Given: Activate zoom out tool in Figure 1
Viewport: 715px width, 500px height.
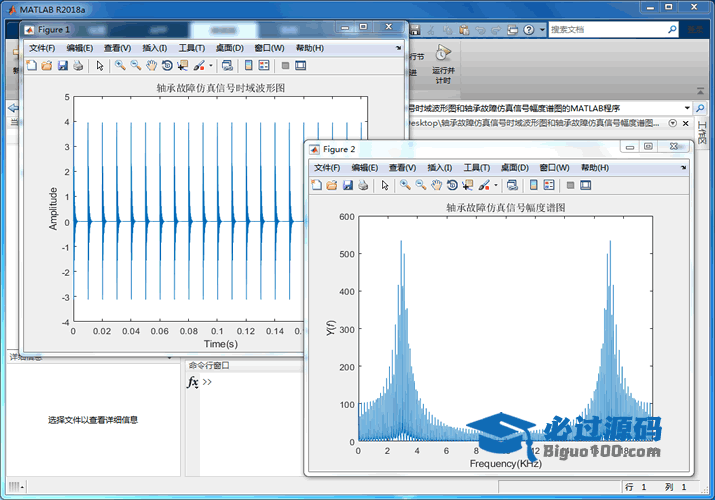Looking at the screenshot, I should (135, 66).
